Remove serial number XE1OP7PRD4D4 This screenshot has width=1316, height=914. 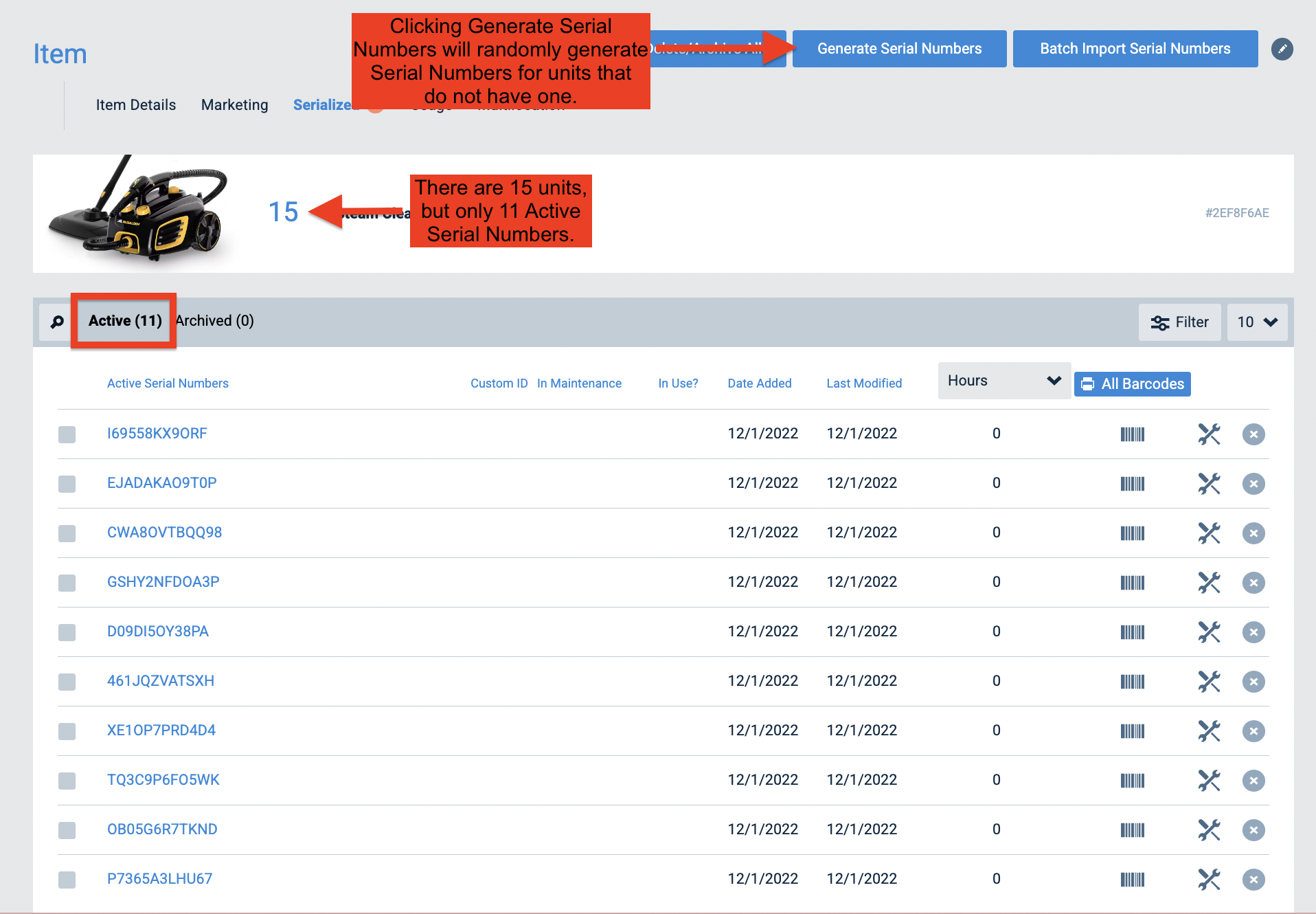[1253, 731]
